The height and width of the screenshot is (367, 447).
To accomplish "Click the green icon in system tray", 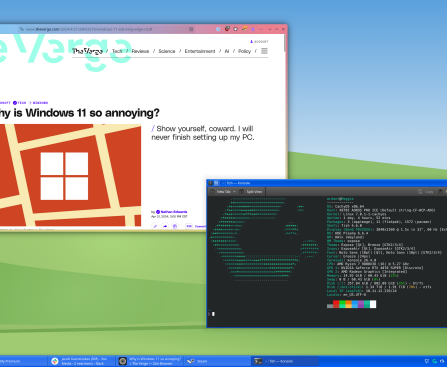I will [x=434, y=361].
